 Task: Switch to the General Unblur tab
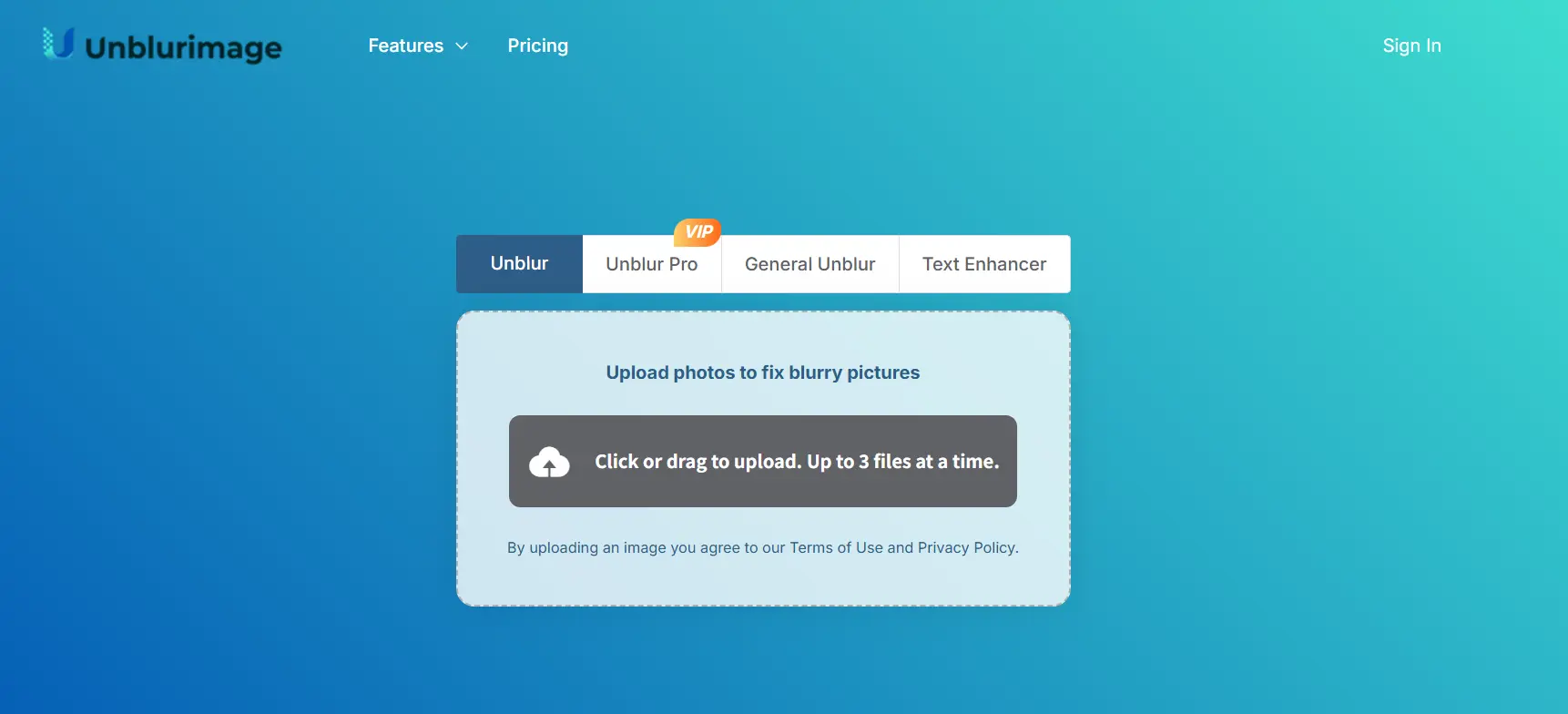point(809,264)
